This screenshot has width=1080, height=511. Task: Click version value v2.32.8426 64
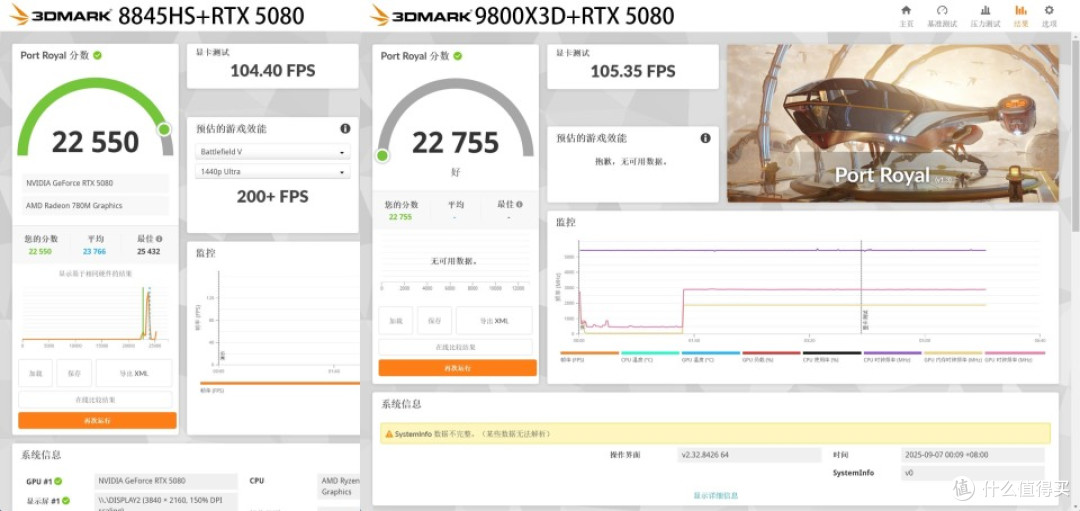(749, 455)
